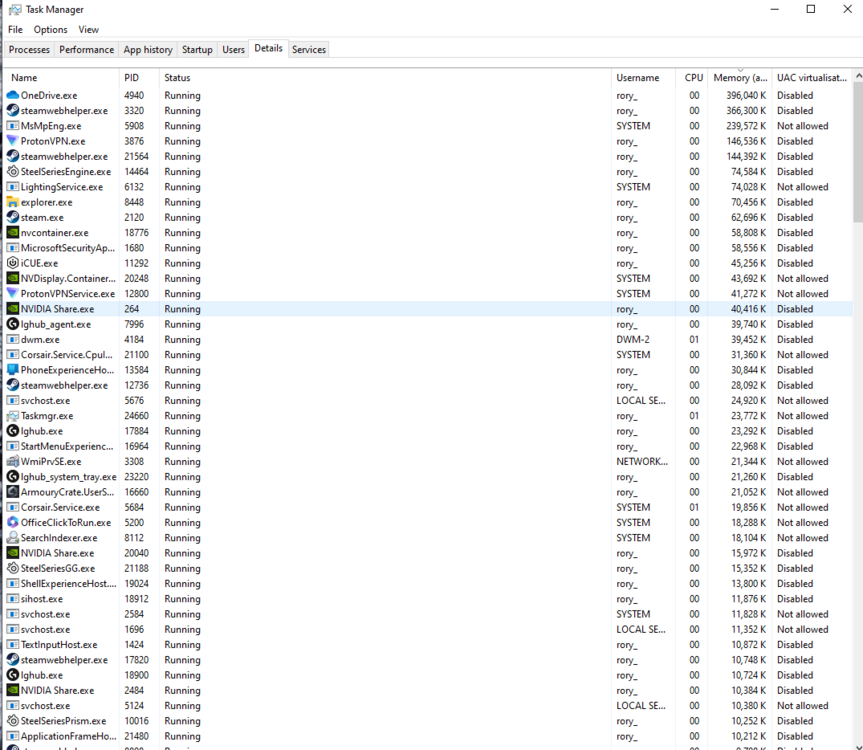Sort by the Username column header
Viewport: 863px width, 750px height.
(x=643, y=78)
